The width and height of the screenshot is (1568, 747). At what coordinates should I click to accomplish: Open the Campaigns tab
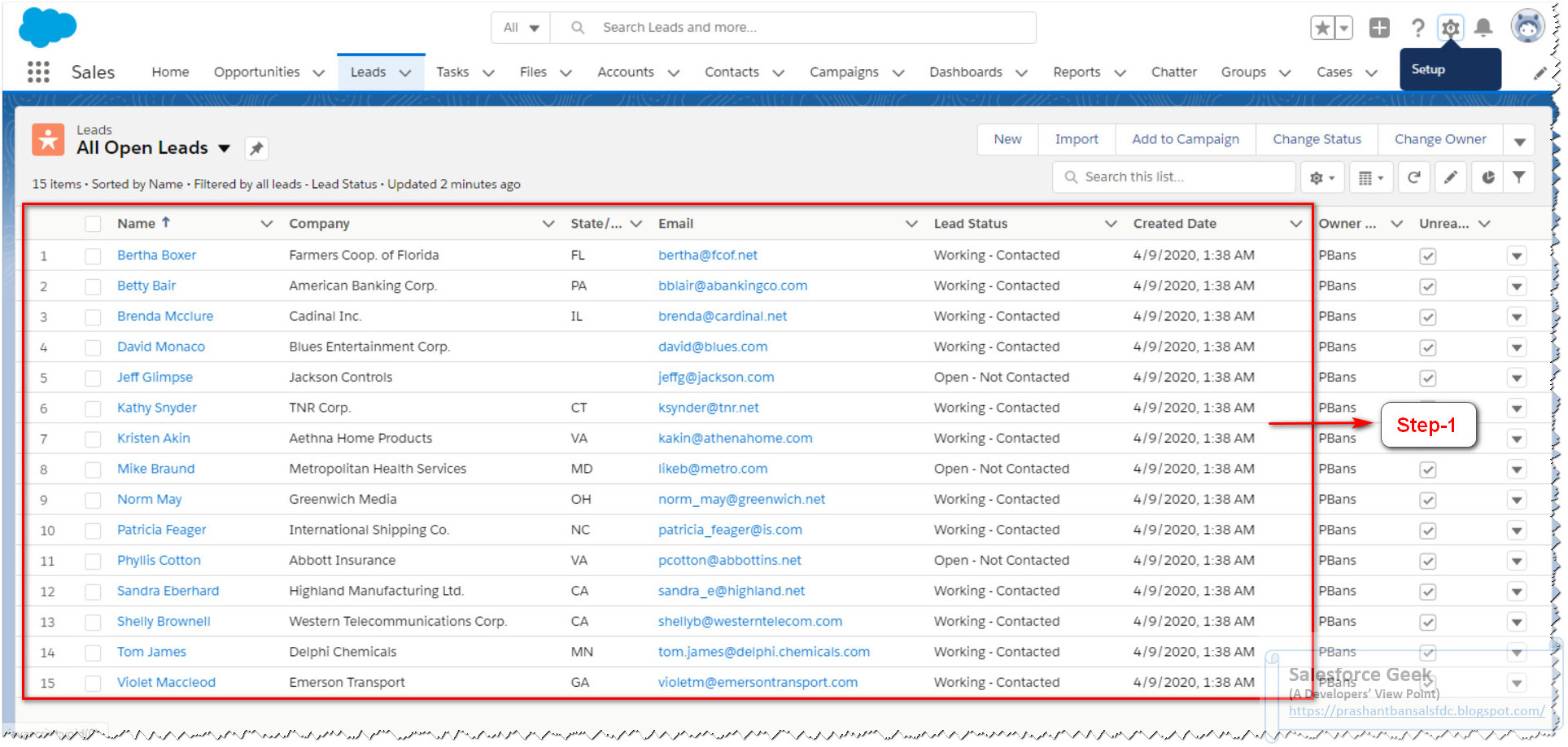pos(844,72)
